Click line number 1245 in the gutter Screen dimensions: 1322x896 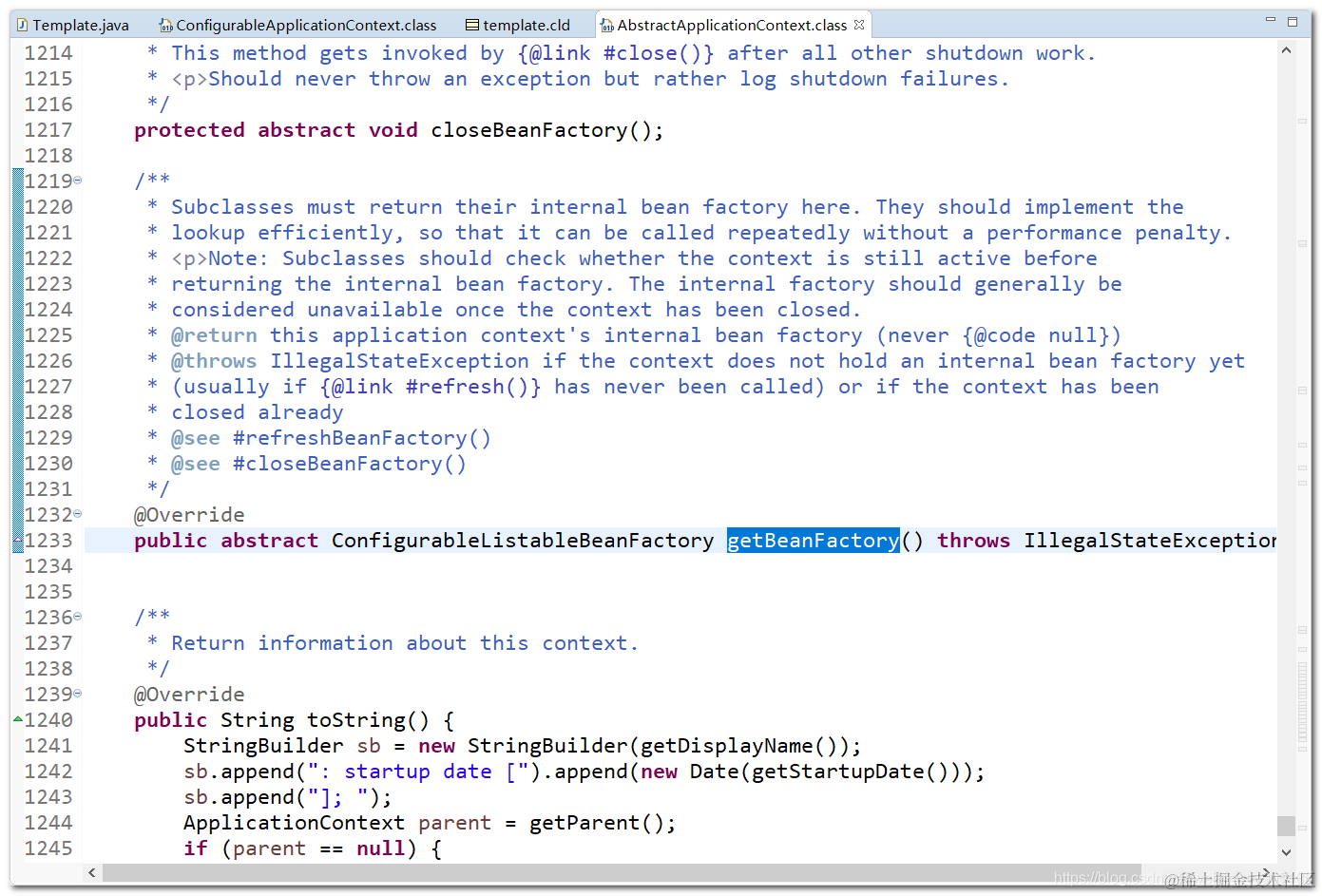(x=48, y=848)
